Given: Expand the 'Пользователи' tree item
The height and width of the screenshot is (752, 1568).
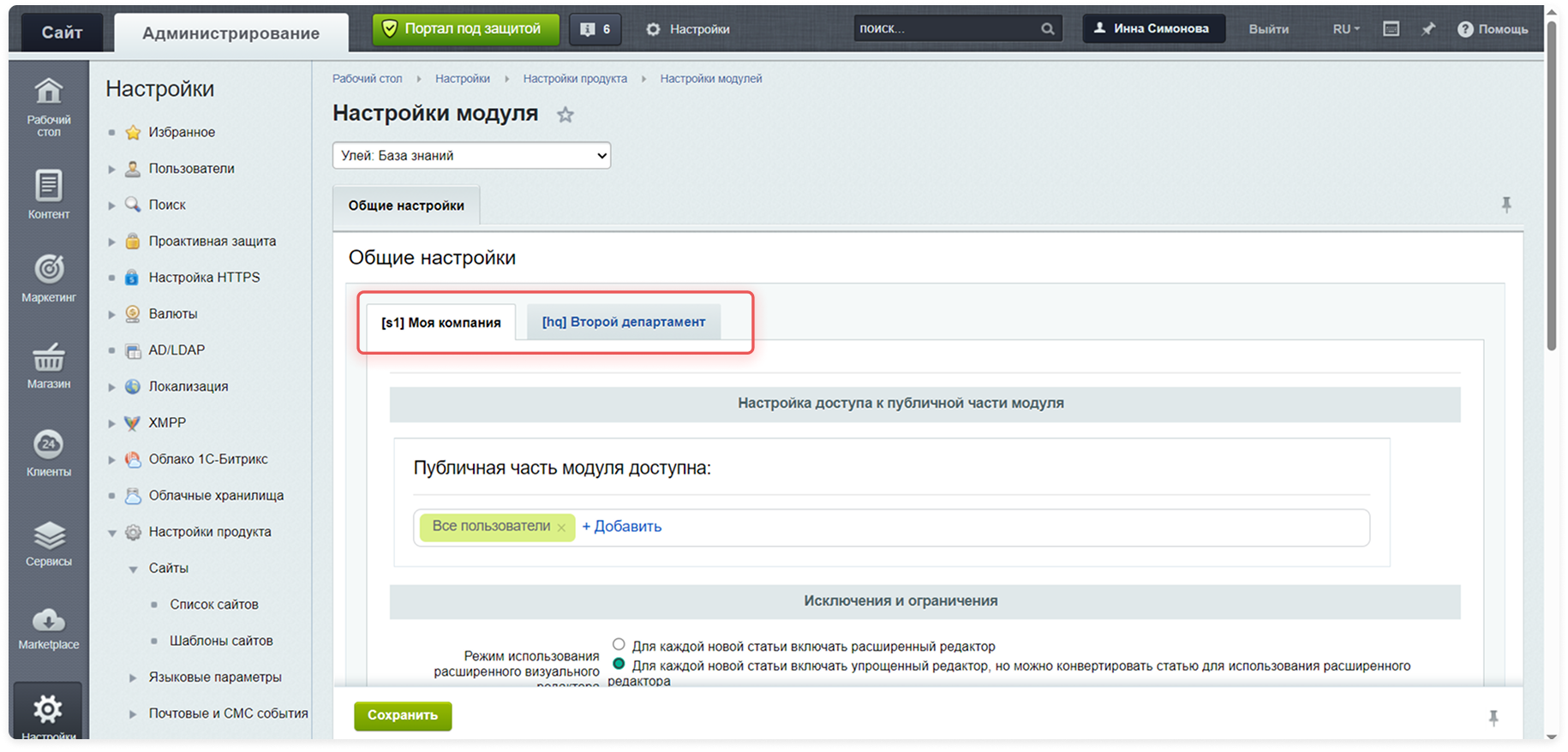Looking at the screenshot, I should pyautogui.click(x=111, y=170).
